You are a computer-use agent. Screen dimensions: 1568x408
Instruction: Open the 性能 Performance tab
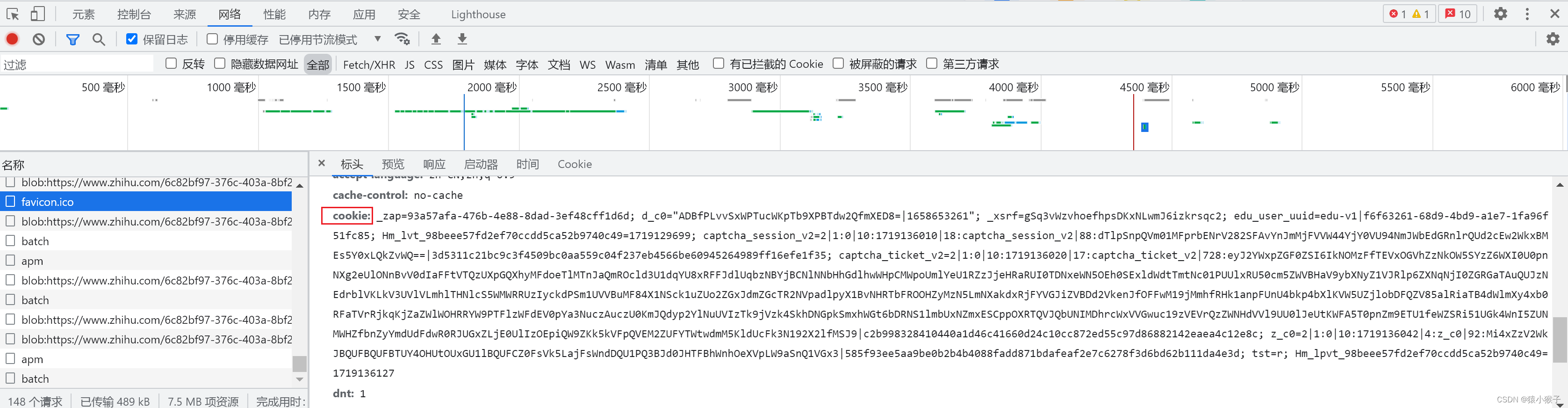point(274,14)
